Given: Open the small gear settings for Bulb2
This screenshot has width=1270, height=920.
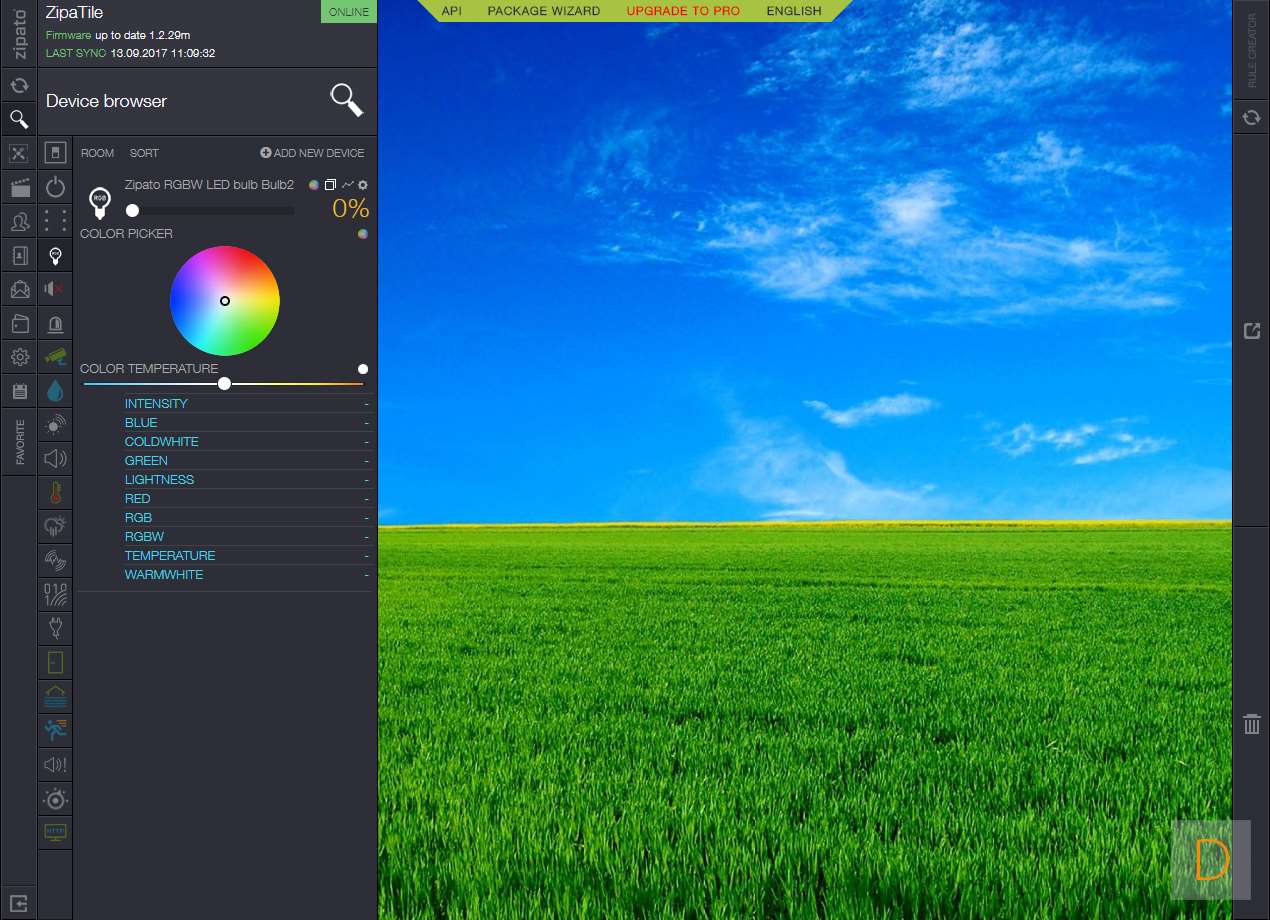Looking at the screenshot, I should click(363, 185).
